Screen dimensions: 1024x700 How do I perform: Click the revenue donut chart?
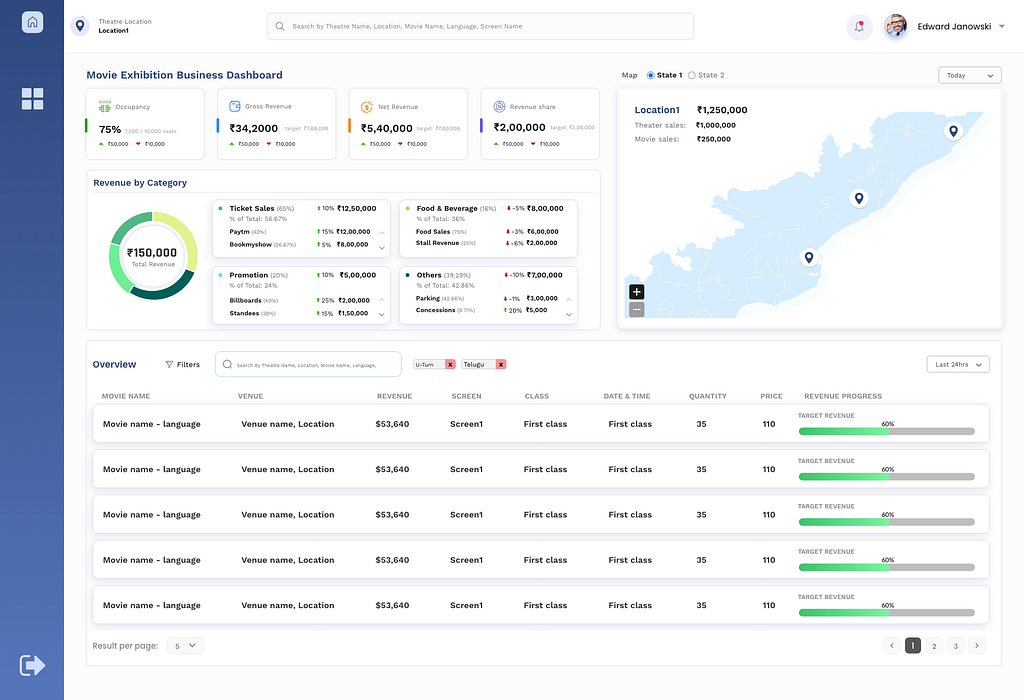pyautogui.click(x=153, y=255)
